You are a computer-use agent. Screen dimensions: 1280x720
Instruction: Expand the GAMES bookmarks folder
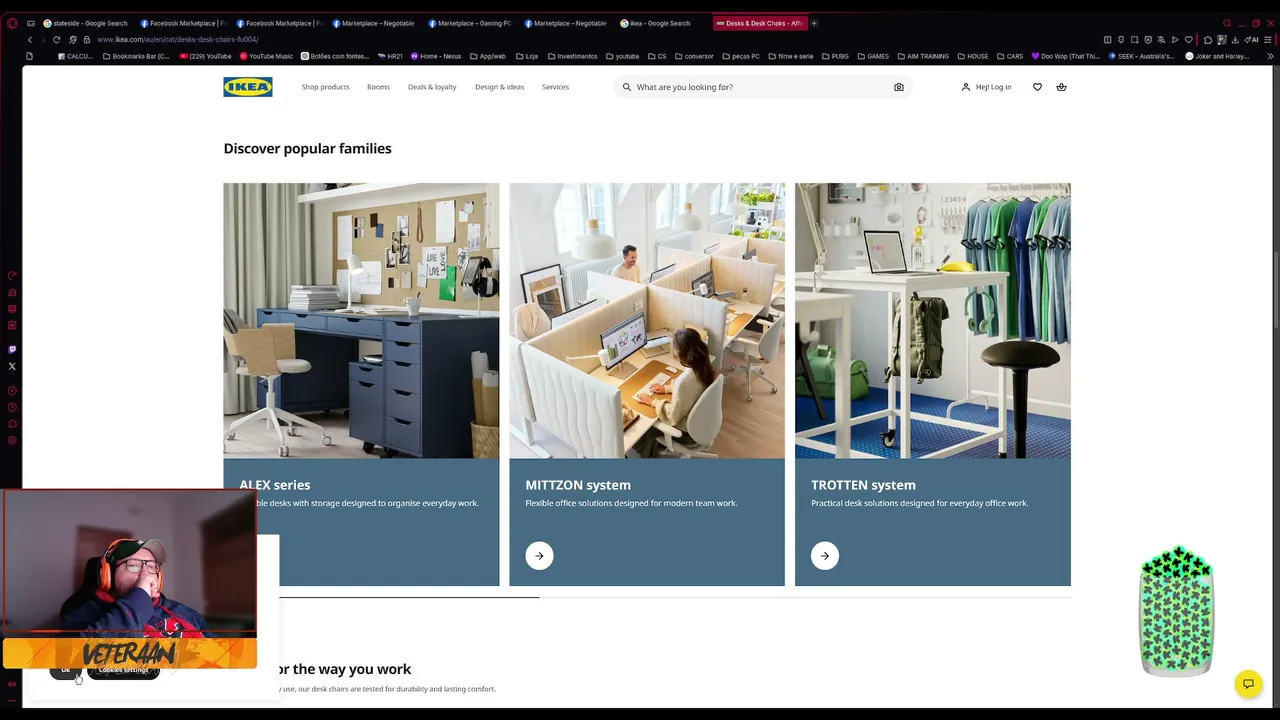click(874, 56)
